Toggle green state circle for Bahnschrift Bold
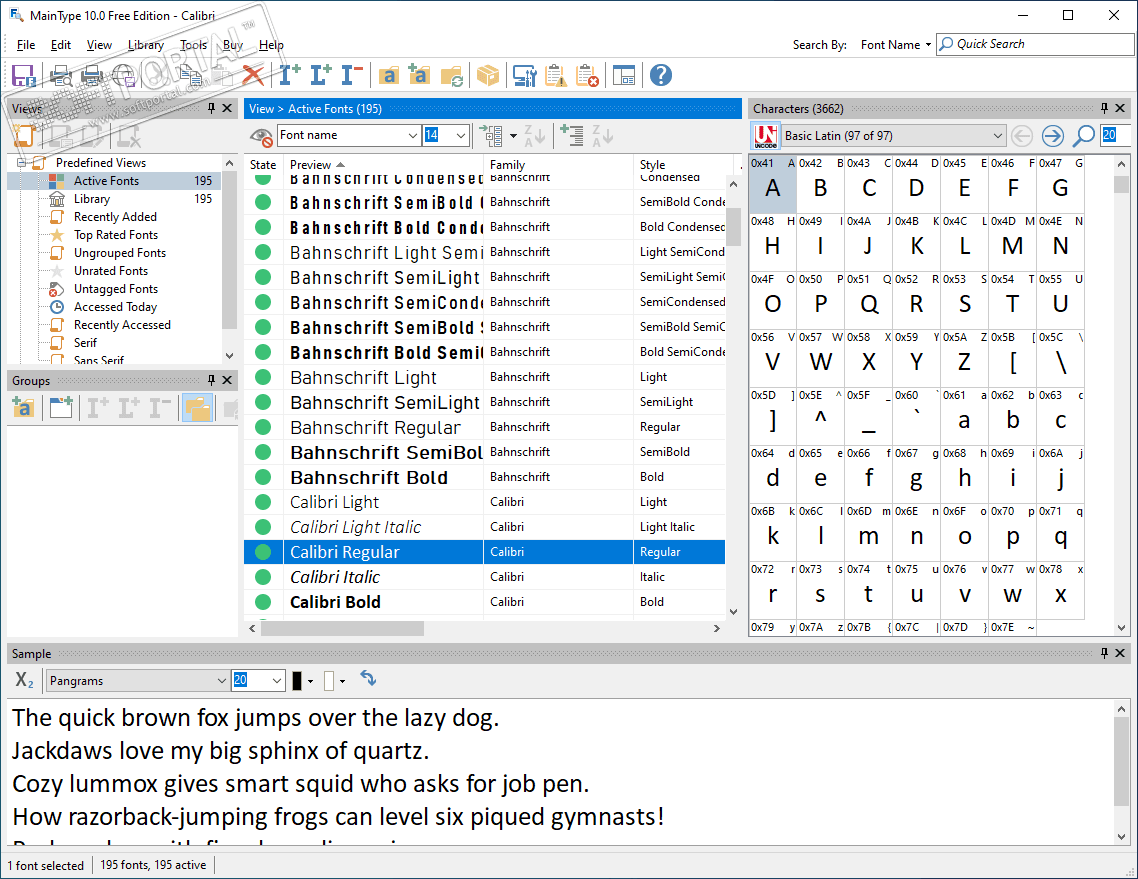Viewport: 1138px width, 879px height. coord(263,477)
